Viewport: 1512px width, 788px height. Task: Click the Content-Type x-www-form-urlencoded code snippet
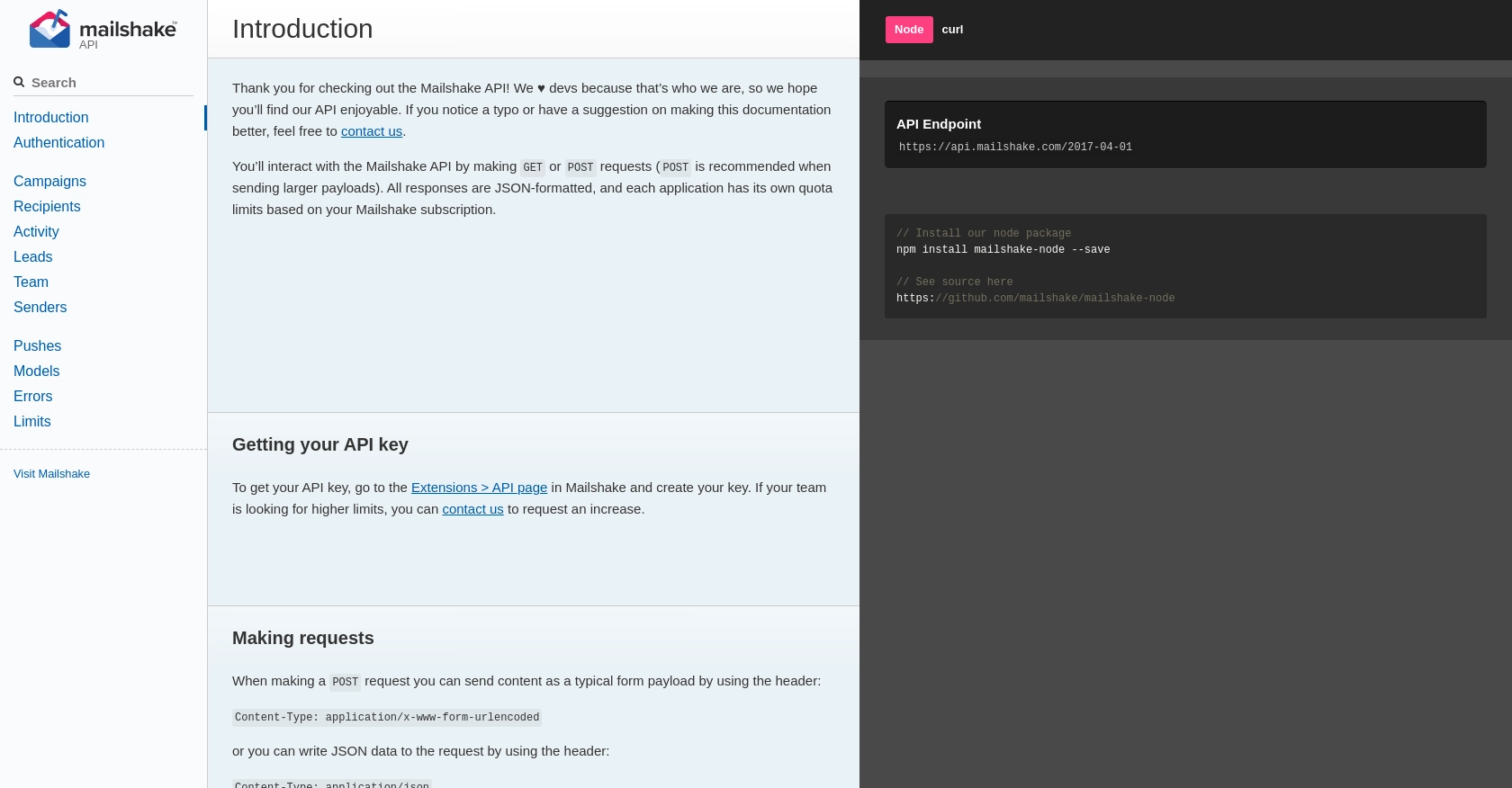click(x=387, y=718)
